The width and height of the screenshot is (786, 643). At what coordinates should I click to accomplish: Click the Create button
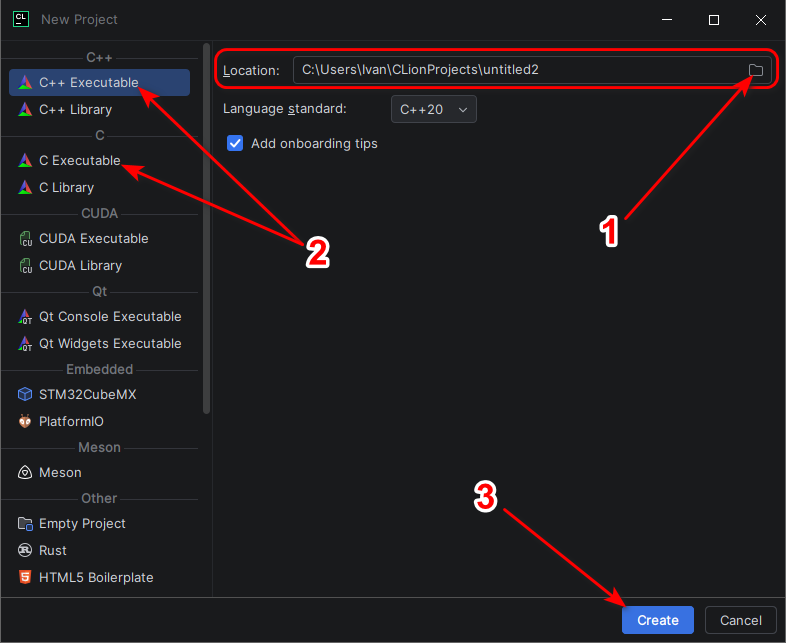coord(658,620)
